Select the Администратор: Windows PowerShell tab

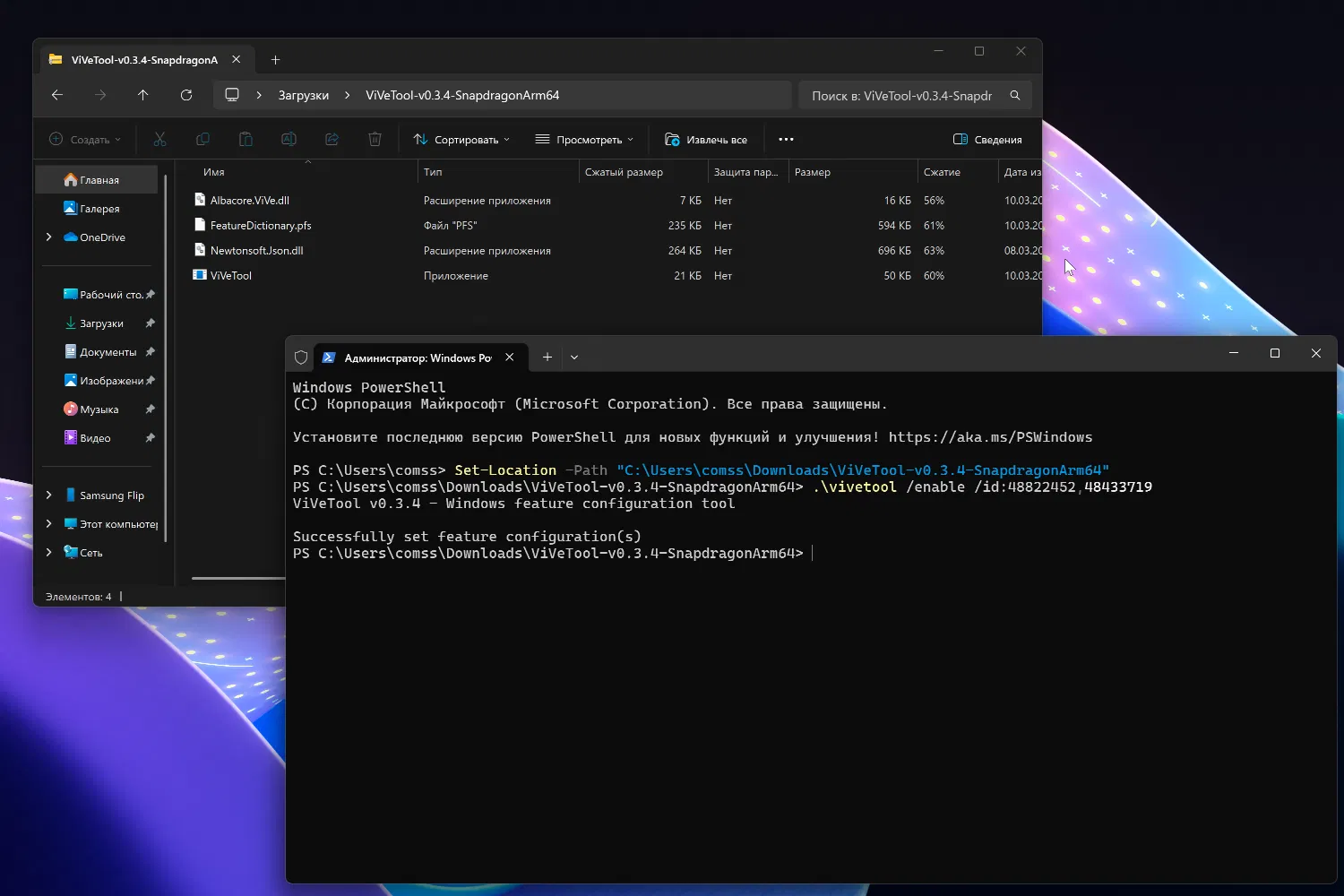(x=418, y=358)
